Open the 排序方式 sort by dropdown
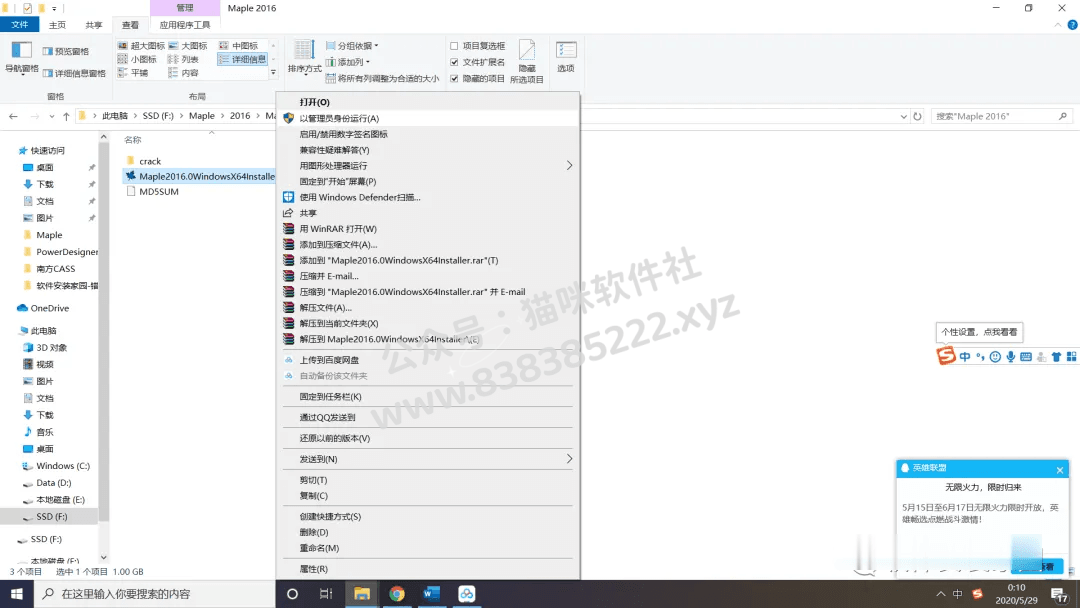Screen dimensions: 1080x608 [304, 58]
